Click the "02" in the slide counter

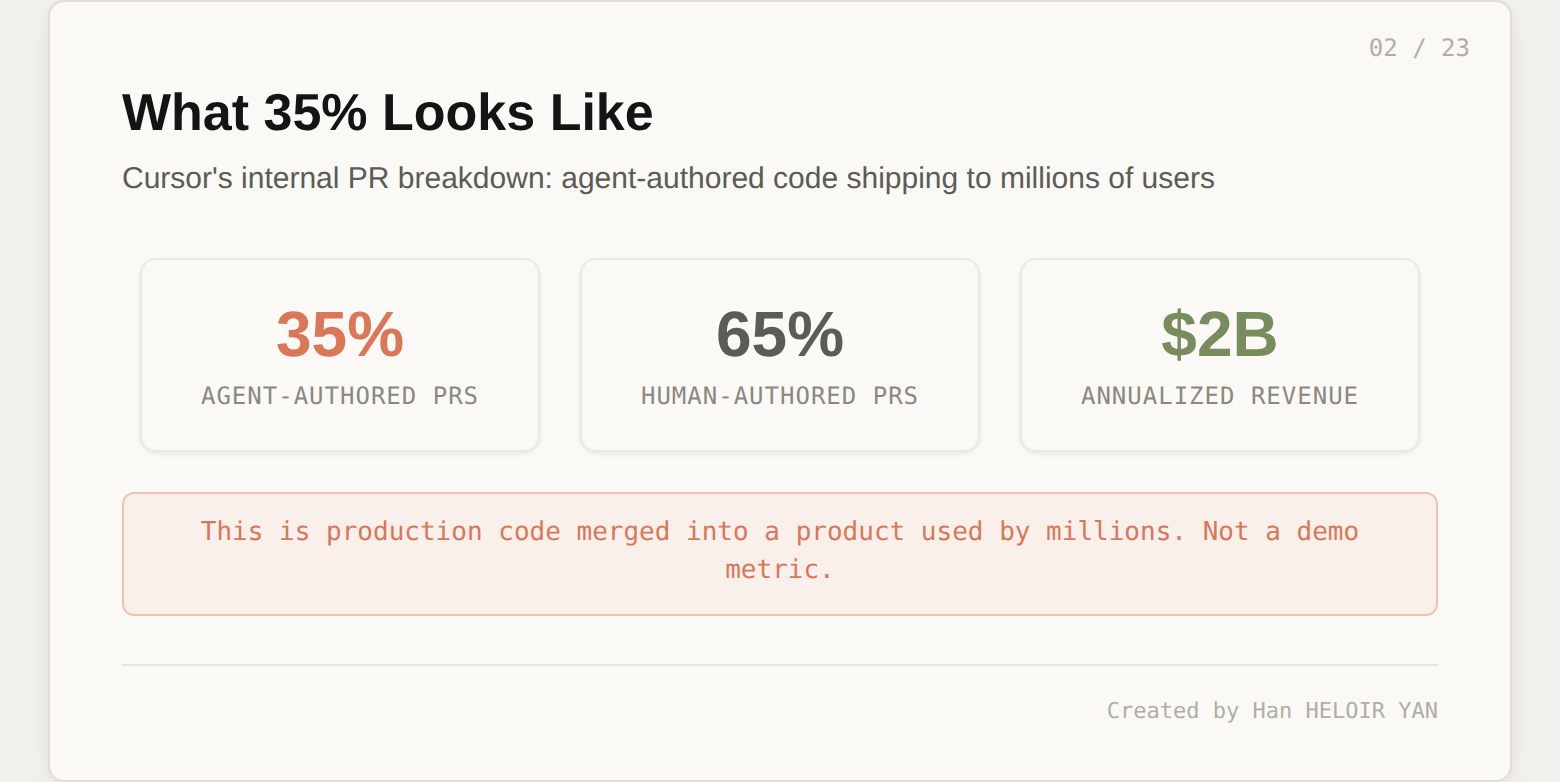point(1383,48)
